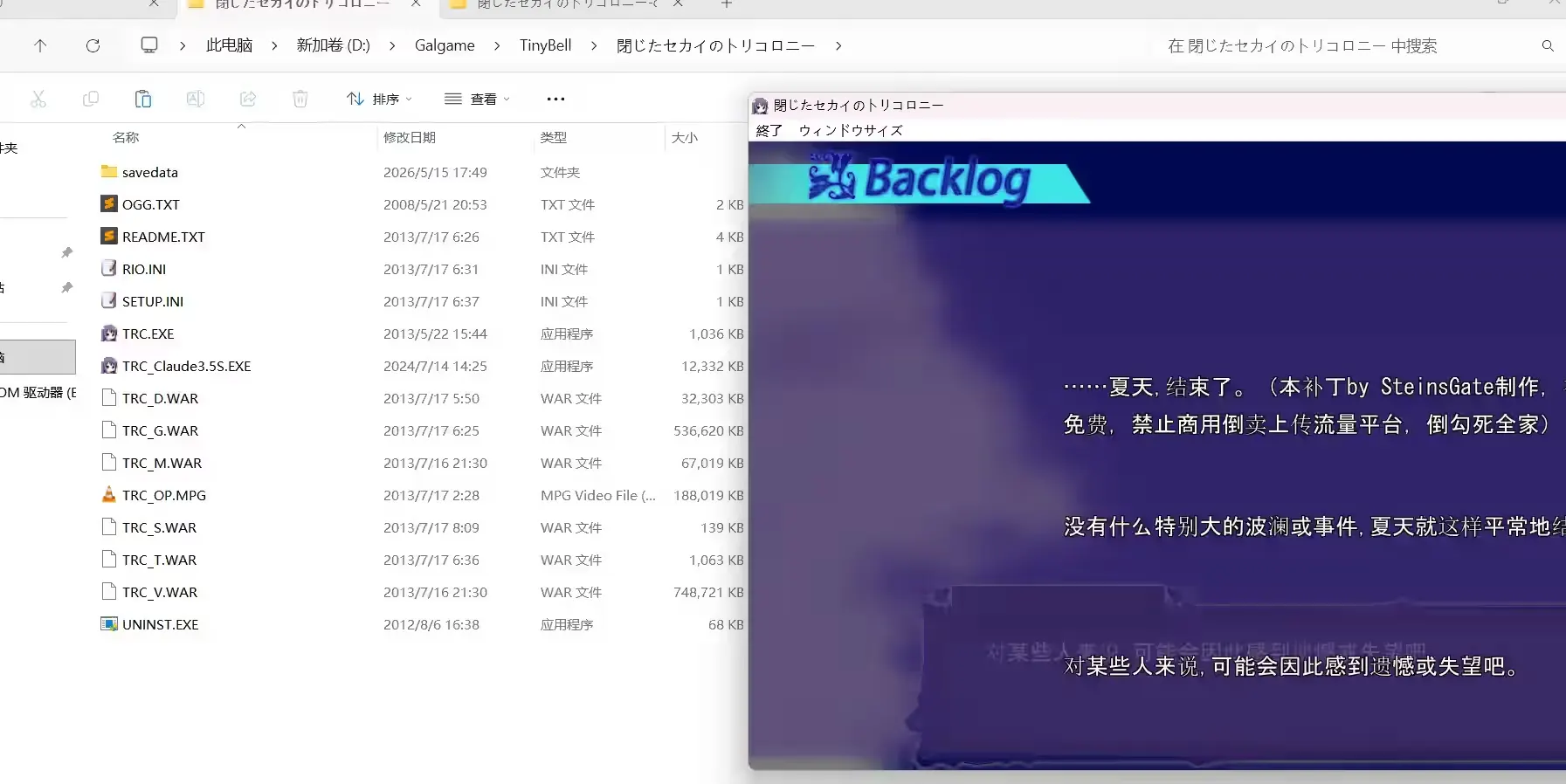
Task: Click the Delete trash icon
Action: pyautogui.click(x=300, y=99)
